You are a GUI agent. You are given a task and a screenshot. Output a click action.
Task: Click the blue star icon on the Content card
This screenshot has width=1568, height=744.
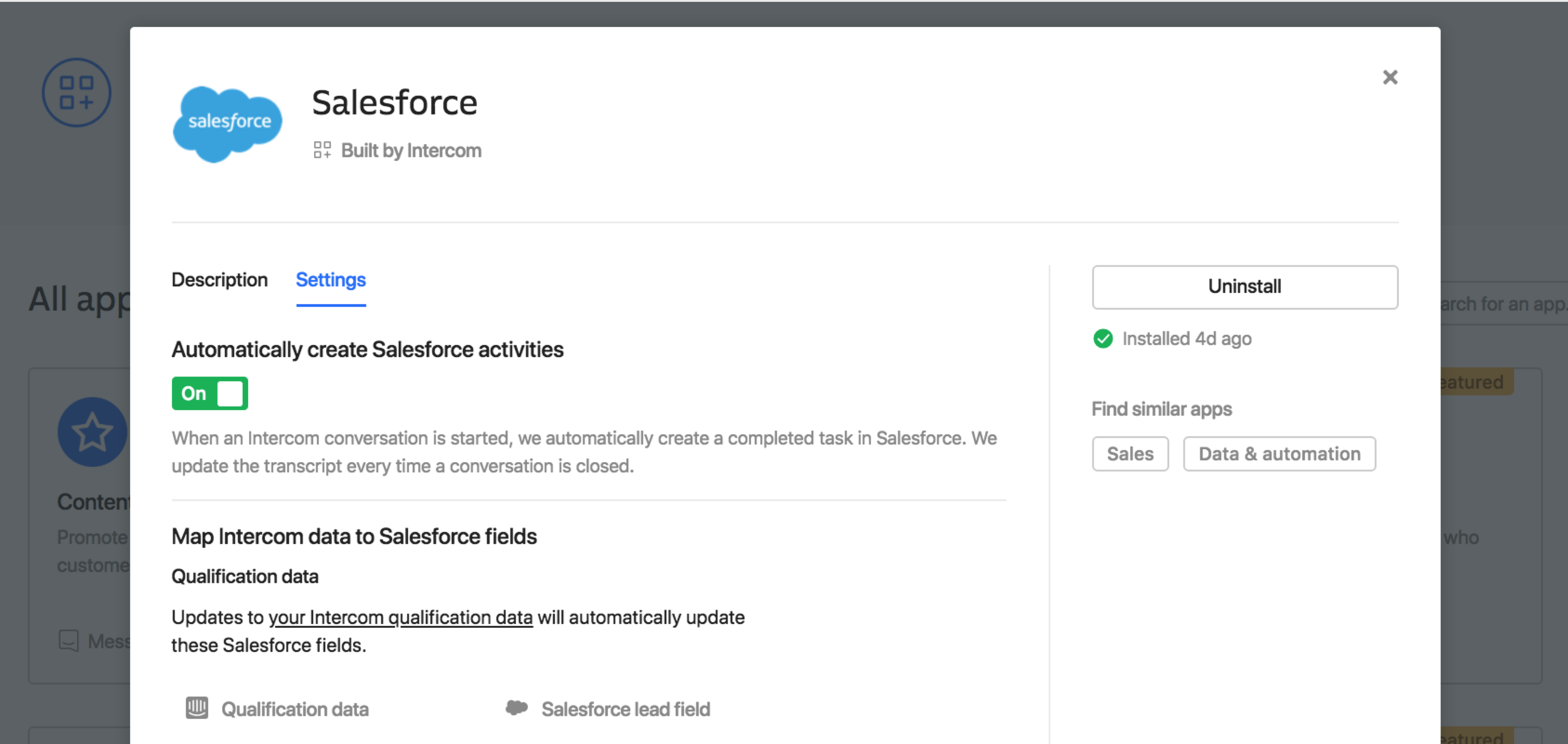point(92,432)
